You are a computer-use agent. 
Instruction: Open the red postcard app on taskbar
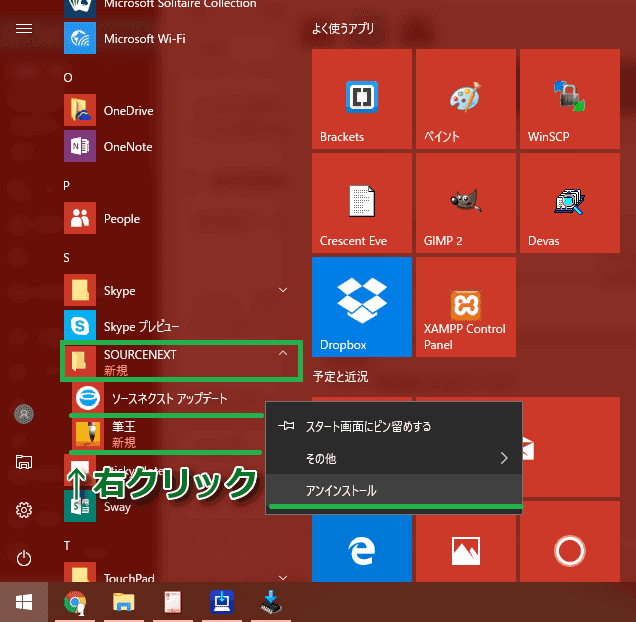173,602
